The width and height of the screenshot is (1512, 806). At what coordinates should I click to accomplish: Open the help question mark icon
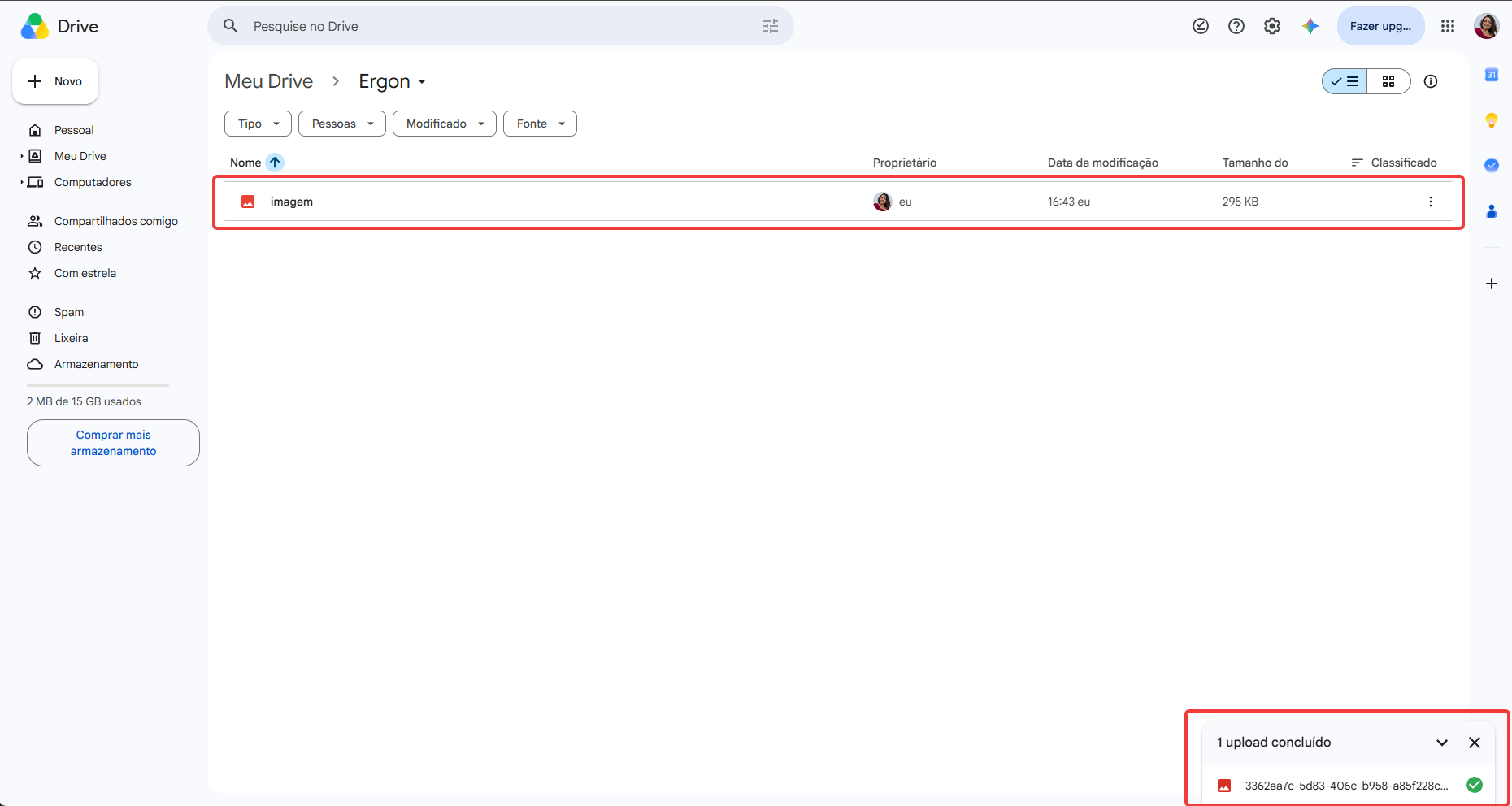pos(1236,26)
